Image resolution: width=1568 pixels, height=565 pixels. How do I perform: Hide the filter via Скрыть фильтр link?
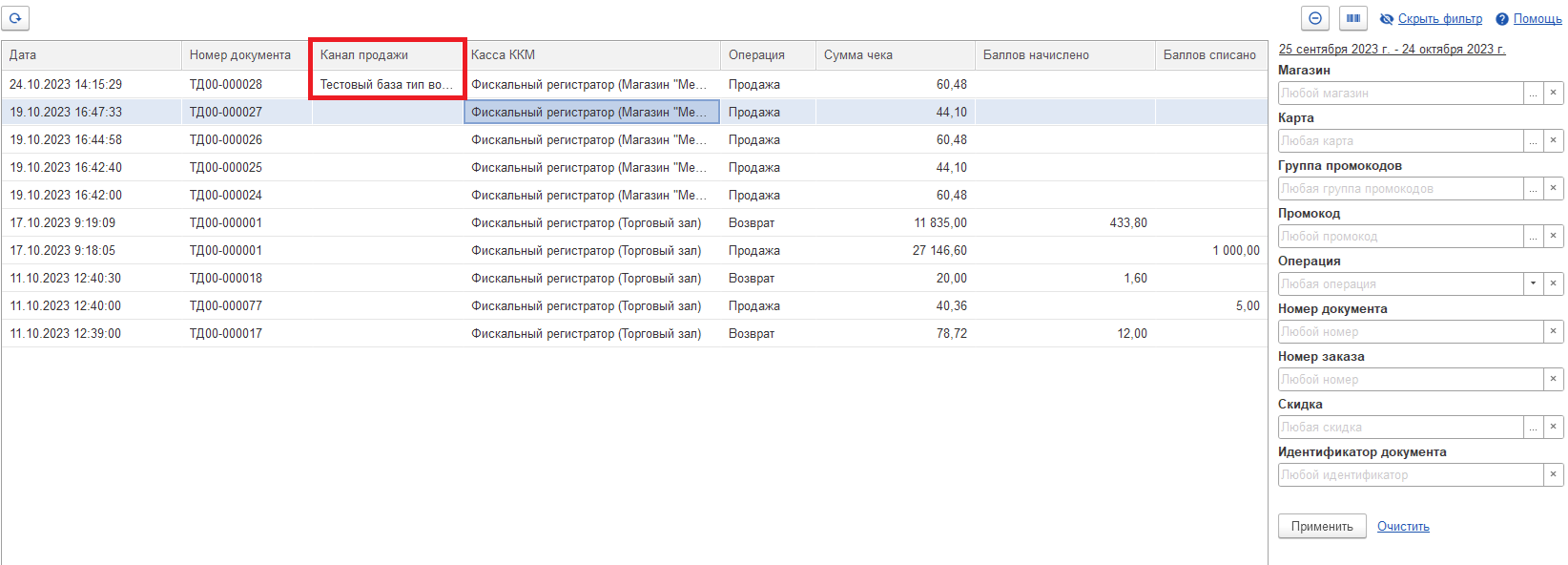coord(1440,19)
